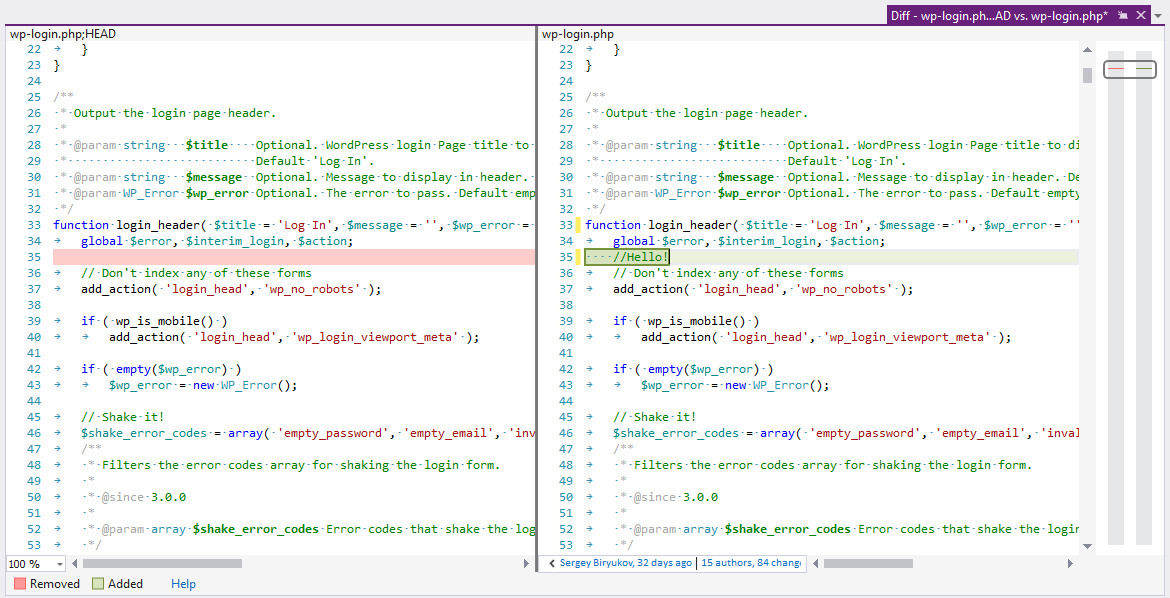Click the red Removed legend swatch
Viewport: 1170px width, 598px height.
[x=20, y=584]
